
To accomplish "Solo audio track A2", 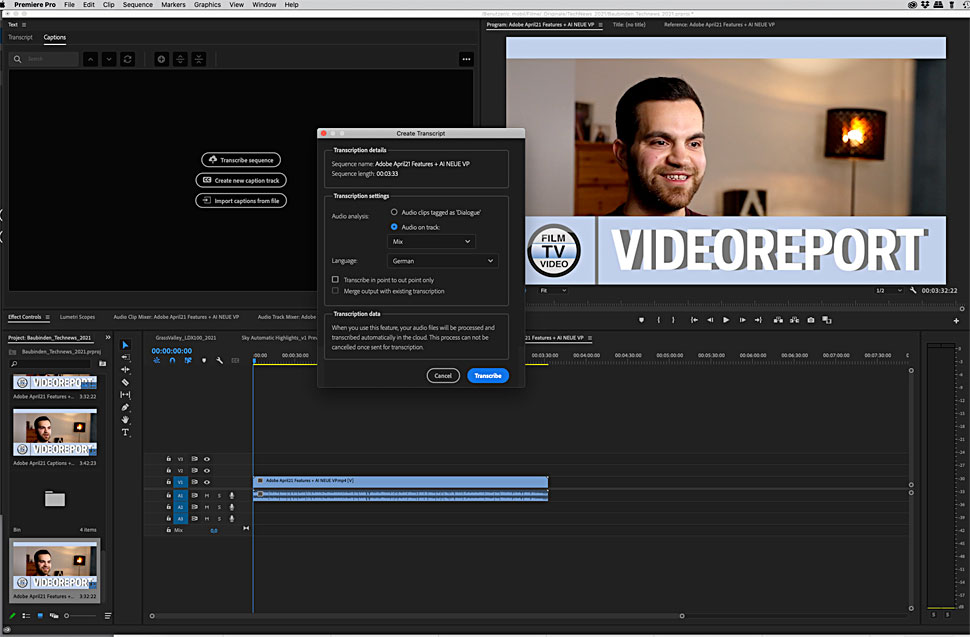I will (219, 507).
